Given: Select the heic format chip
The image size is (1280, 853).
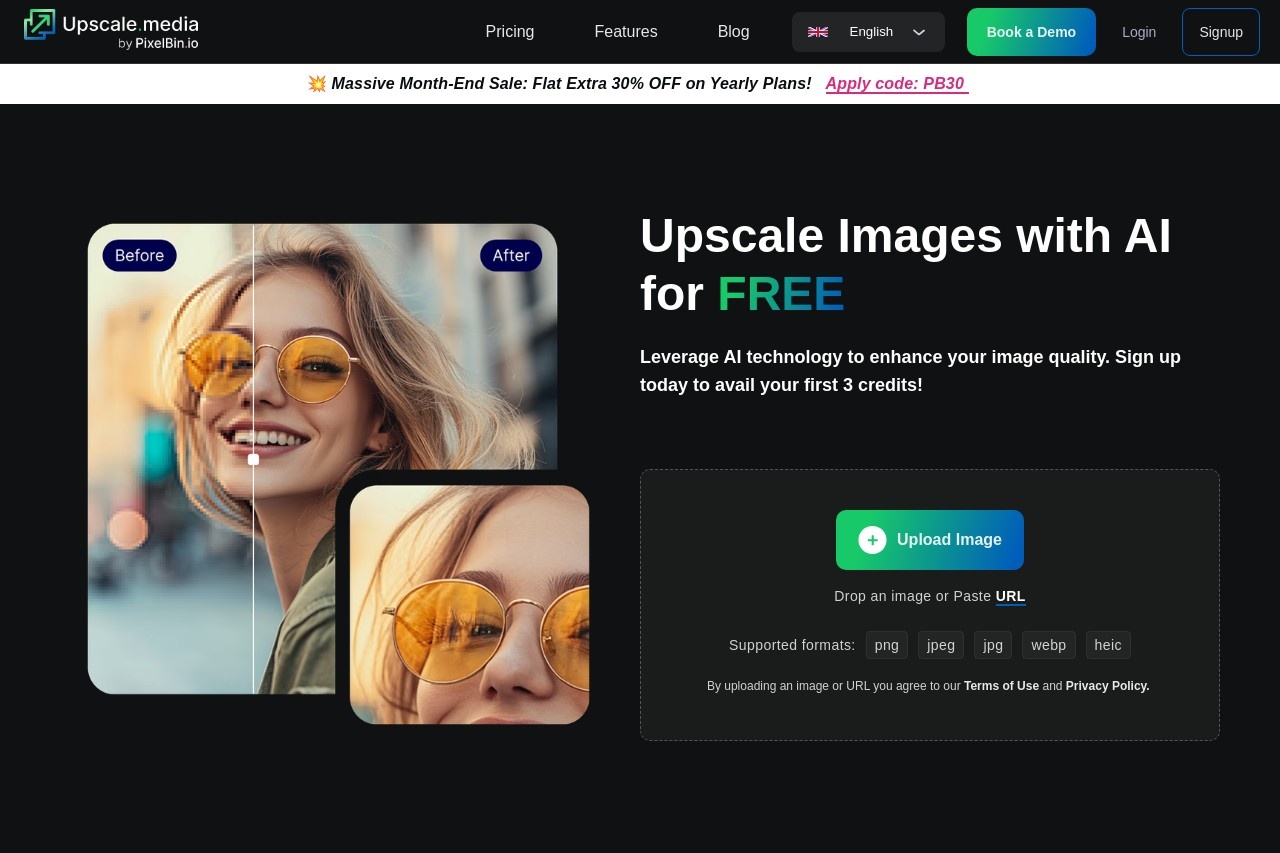Looking at the screenshot, I should (x=1108, y=645).
